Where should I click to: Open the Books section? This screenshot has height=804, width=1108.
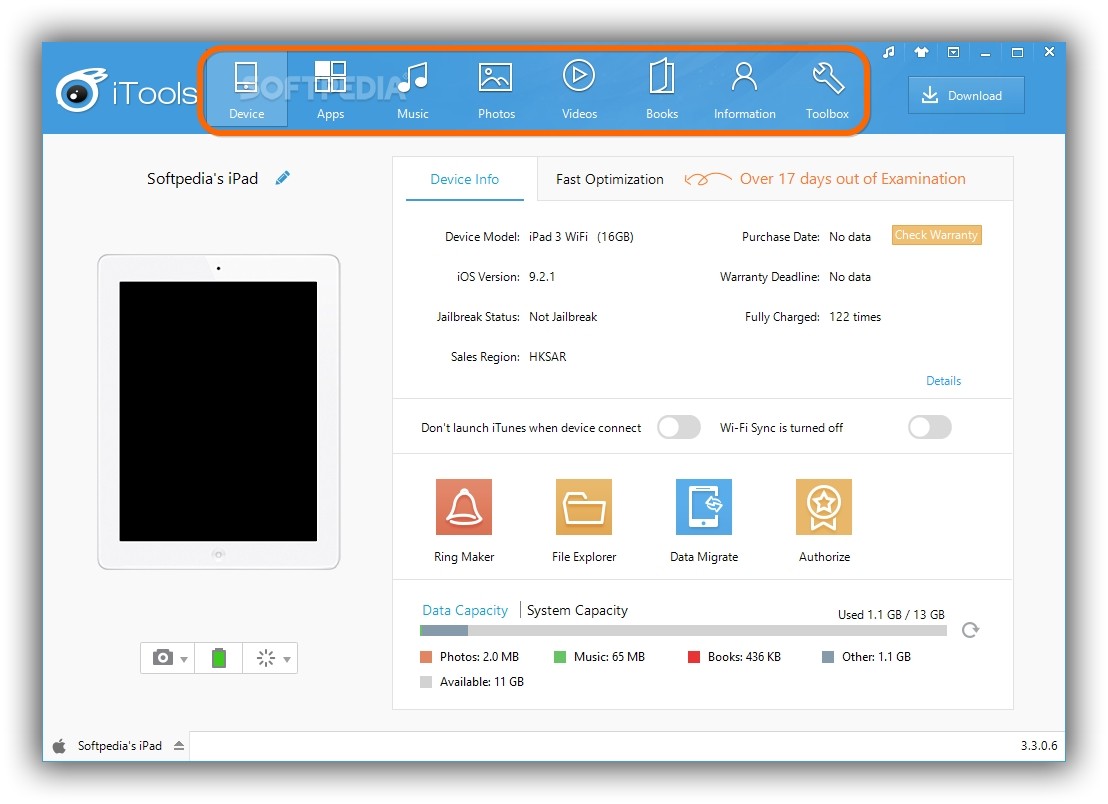point(661,90)
